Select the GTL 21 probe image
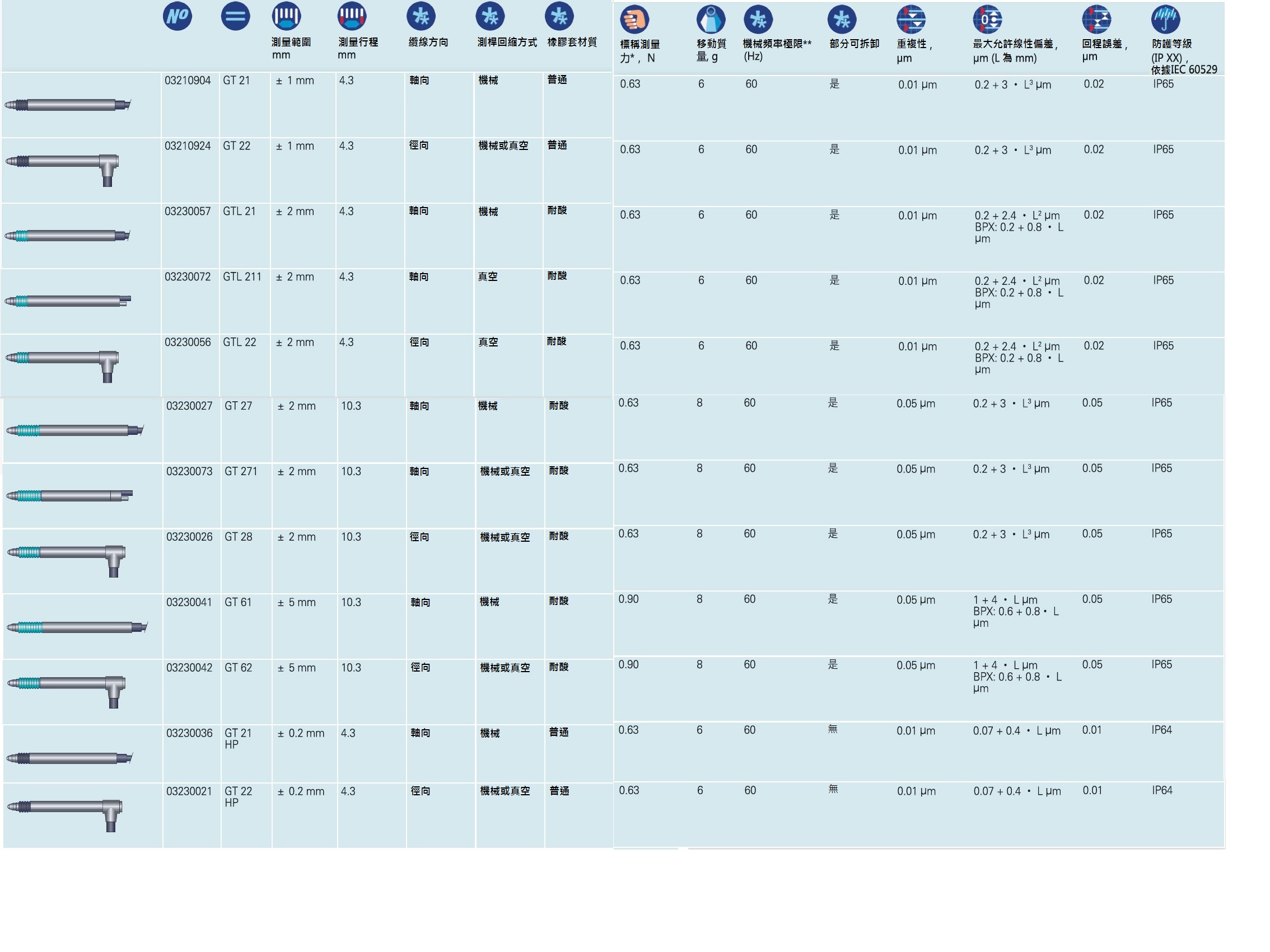Image resolution: width=1270 pixels, height=952 pixels. 68,236
